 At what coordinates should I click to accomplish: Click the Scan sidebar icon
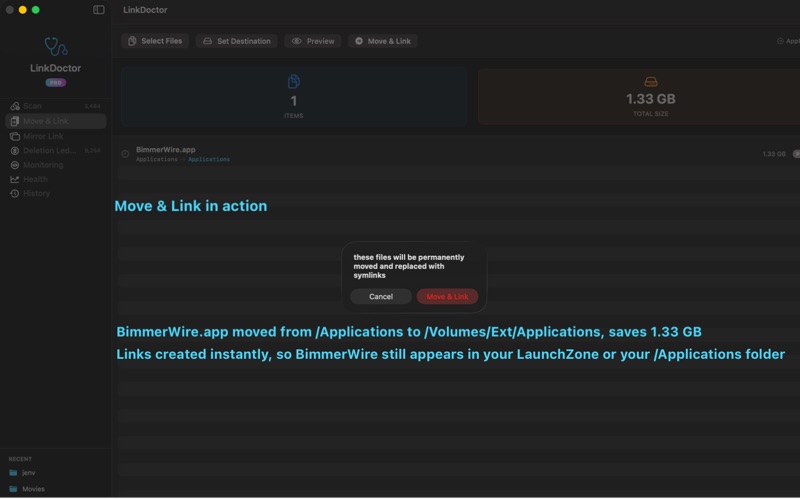[x=15, y=106]
